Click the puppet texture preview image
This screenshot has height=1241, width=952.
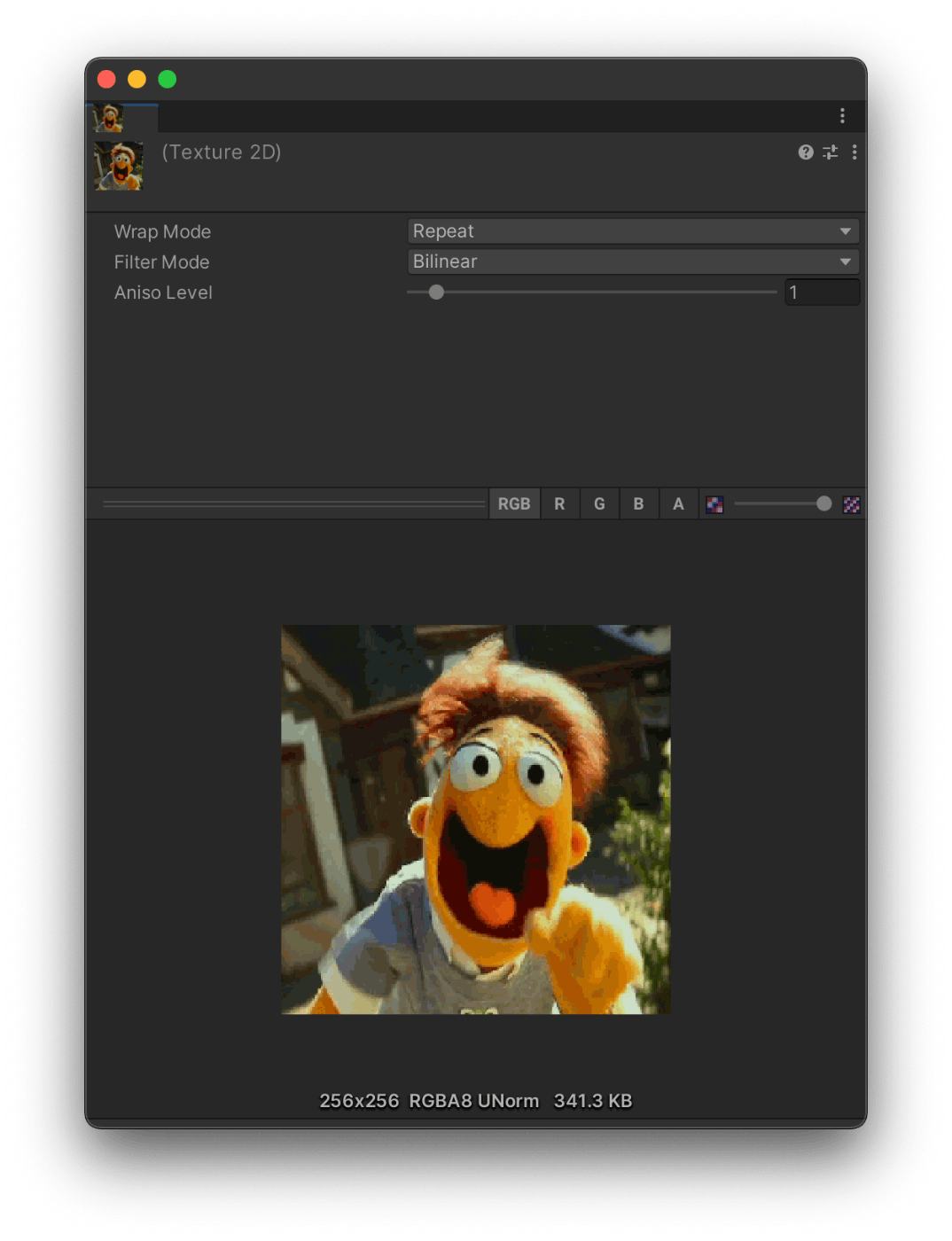pyautogui.click(x=476, y=820)
